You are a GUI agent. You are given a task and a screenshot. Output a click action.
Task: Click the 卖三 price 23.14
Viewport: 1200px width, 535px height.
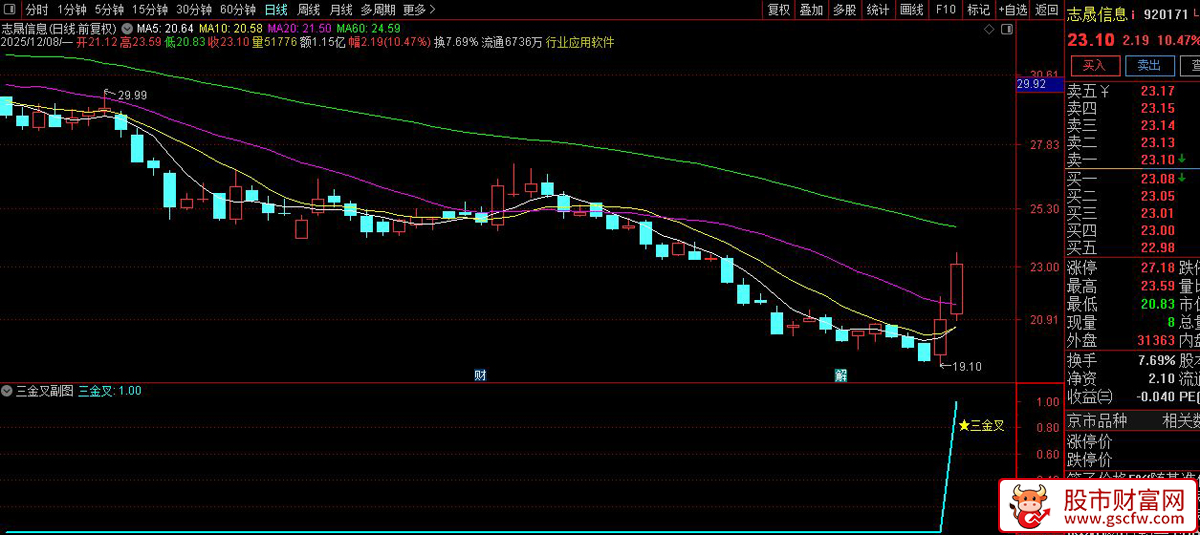point(1157,125)
